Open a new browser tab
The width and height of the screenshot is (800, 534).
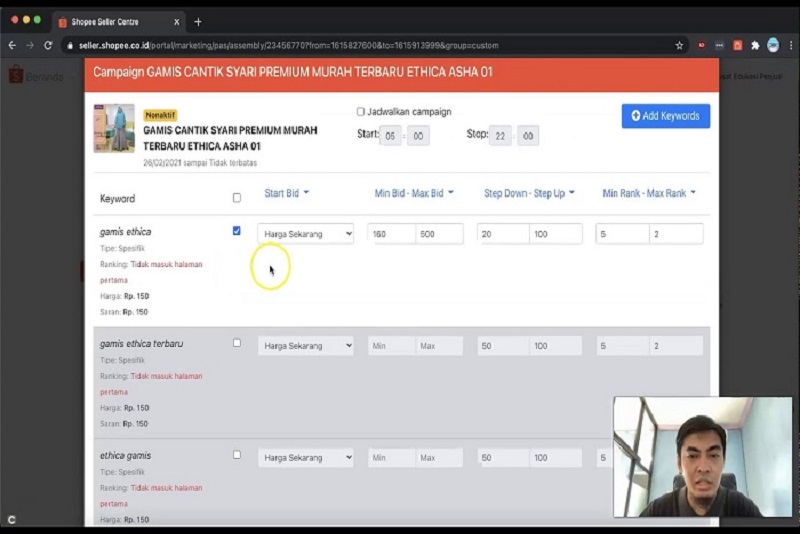(x=198, y=21)
